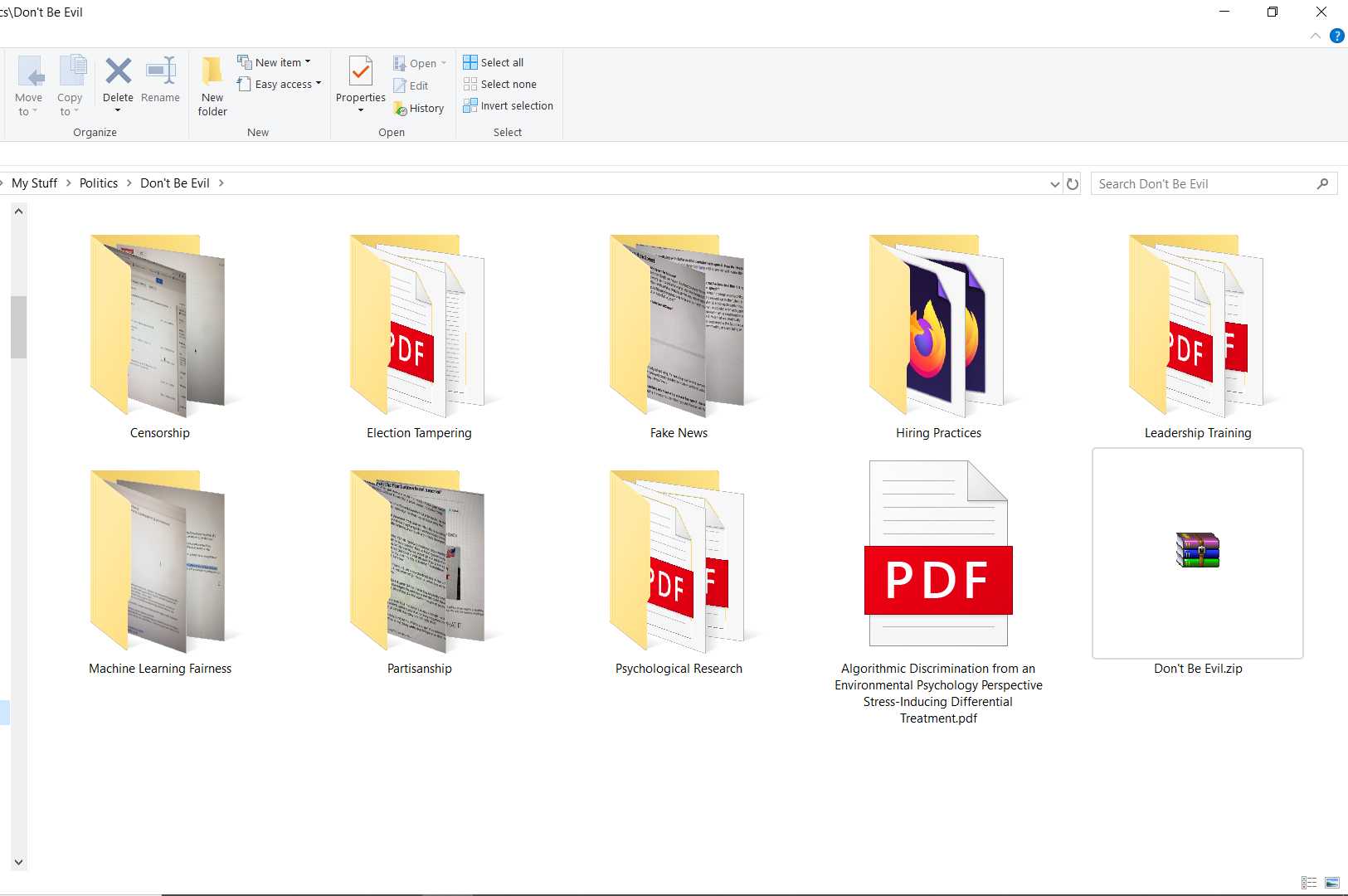Click the Edit button in Open group
Image resolution: width=1348 pixels, height=896 pixels.
pos(411,85)
